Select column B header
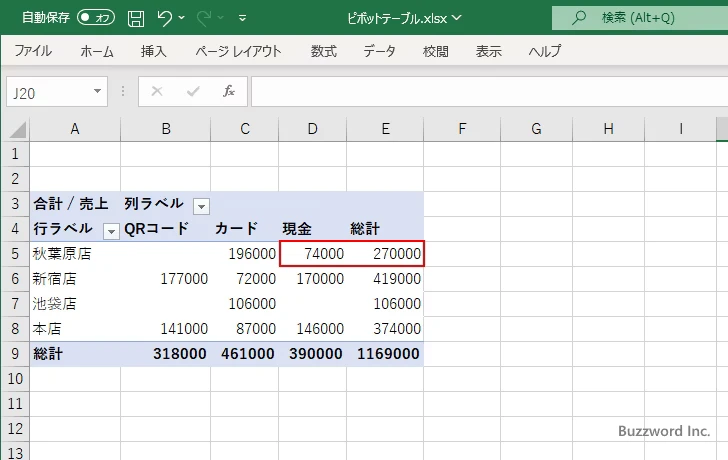This screenshot has width=728, height=460. coord(166,129)
